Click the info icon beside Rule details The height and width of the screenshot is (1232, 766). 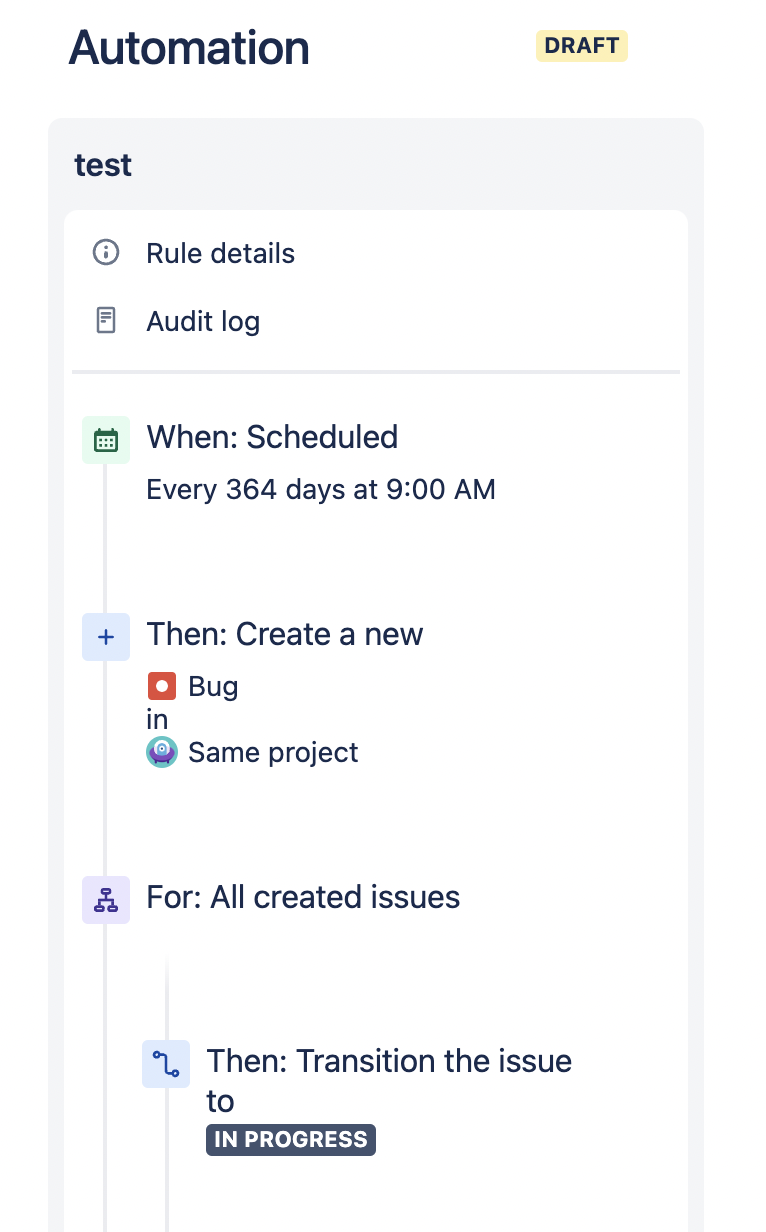pyautogui.click(x=105, y=253)
